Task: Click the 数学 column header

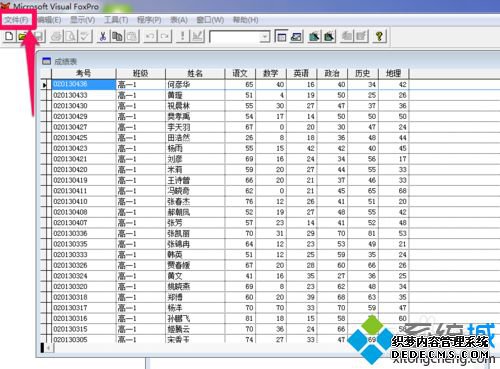Action: pyautogui.click(x=271, y=73)
